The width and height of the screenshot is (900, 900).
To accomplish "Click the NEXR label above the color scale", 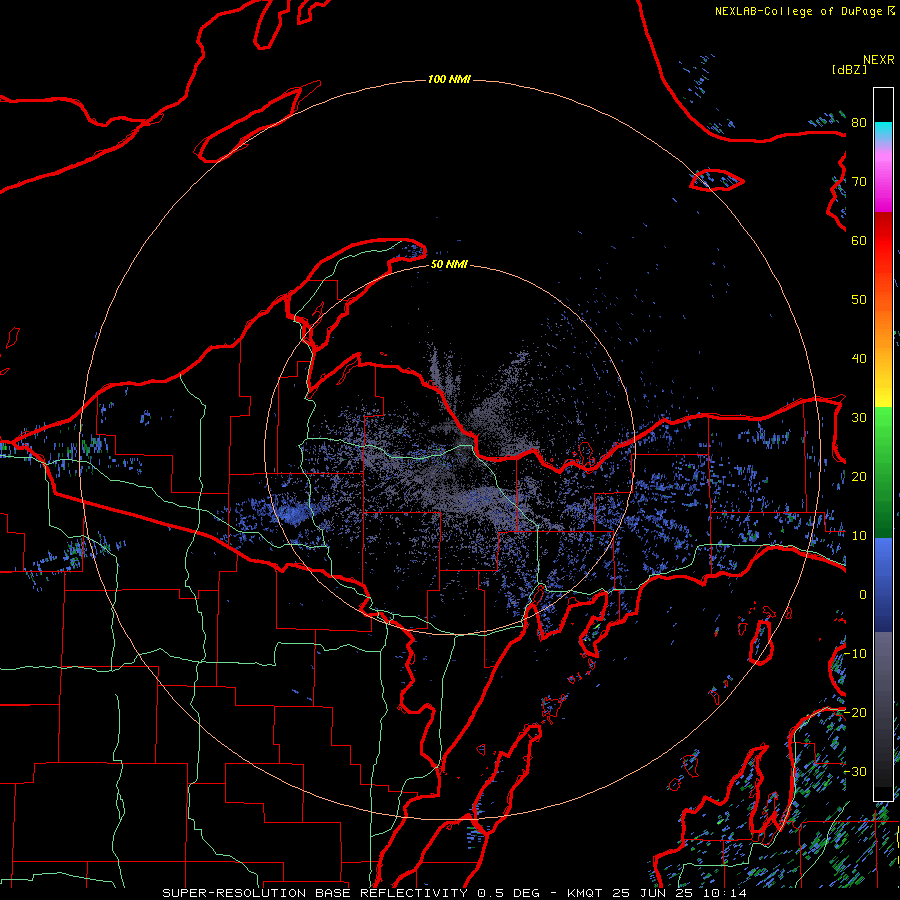I will 878,60.
